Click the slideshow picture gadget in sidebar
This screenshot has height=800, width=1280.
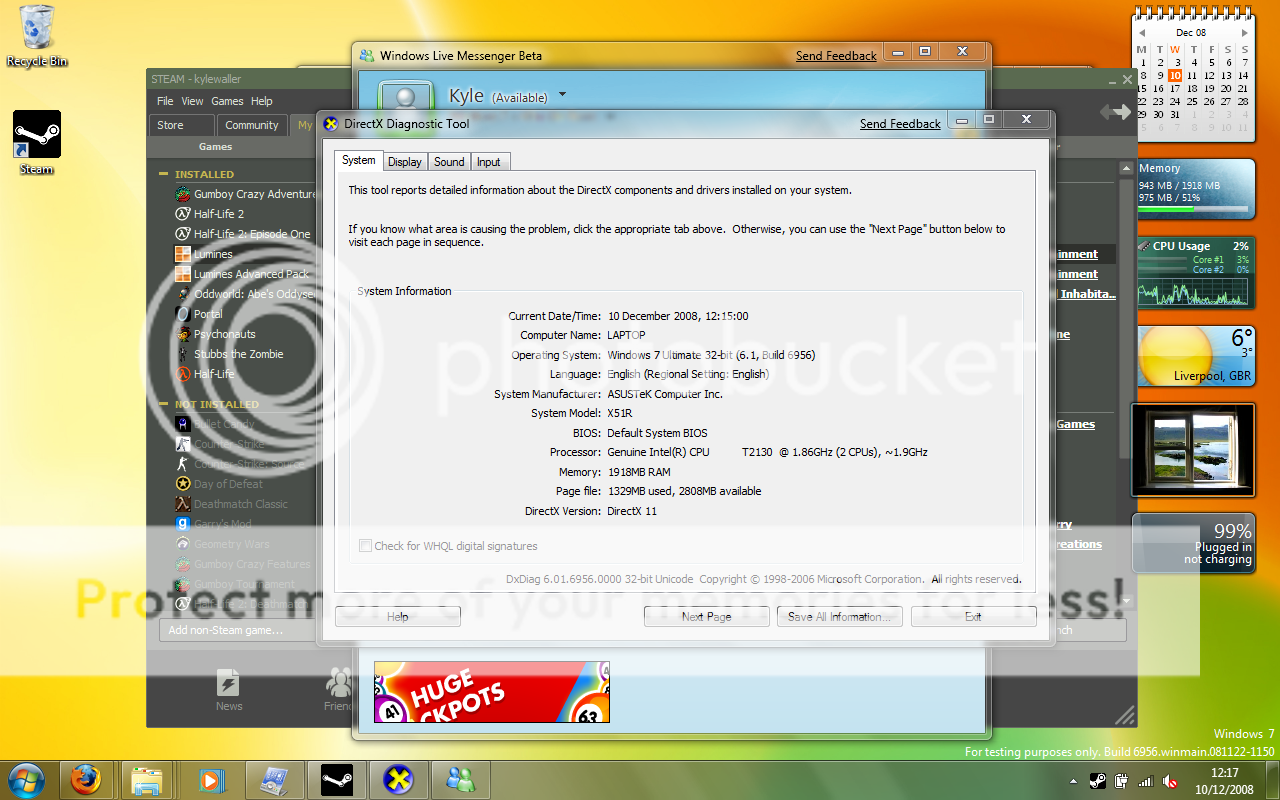tap(1192, 449)
